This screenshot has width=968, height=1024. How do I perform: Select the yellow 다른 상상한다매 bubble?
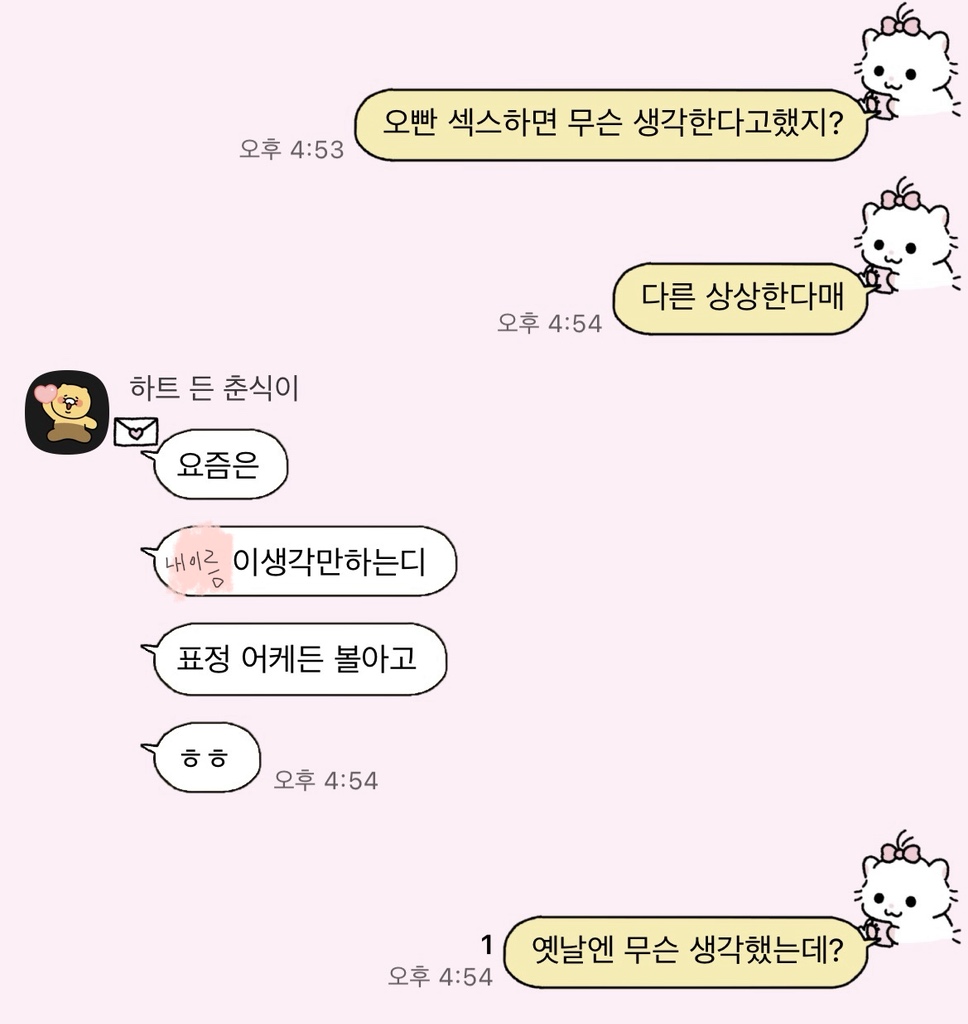point(740,298)
